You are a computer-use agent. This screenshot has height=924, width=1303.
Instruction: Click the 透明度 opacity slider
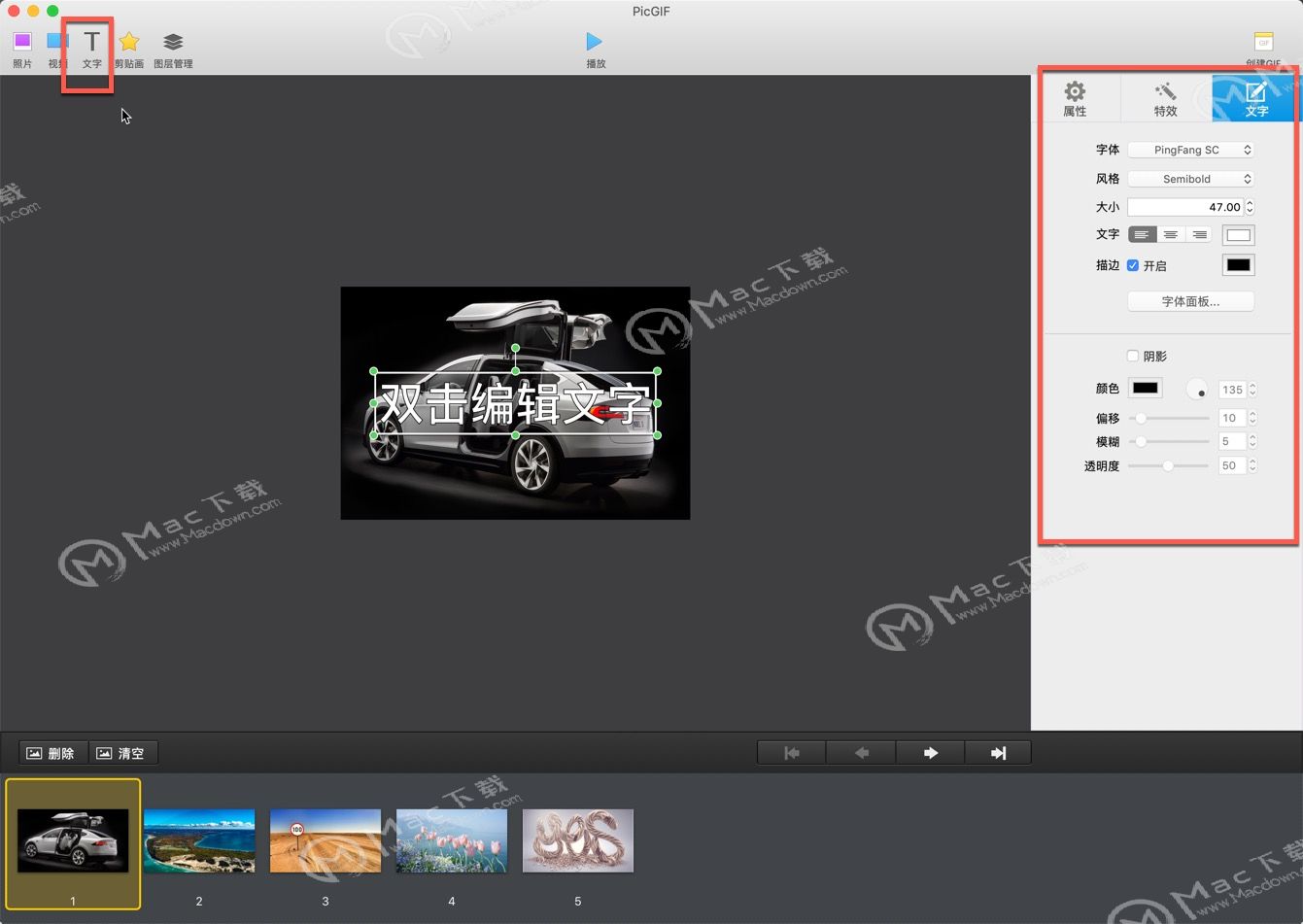1169,465
